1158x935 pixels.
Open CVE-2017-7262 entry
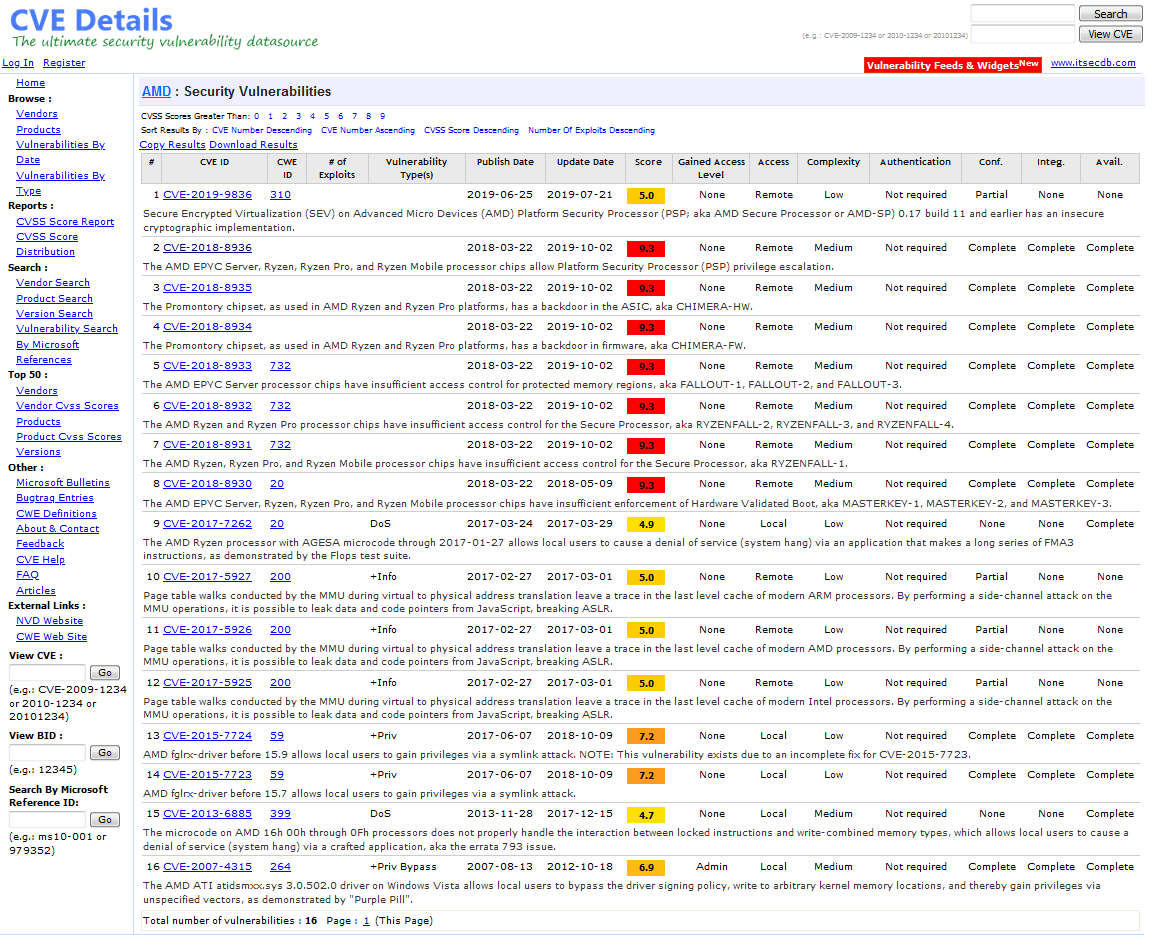click(x=208, y=524)
